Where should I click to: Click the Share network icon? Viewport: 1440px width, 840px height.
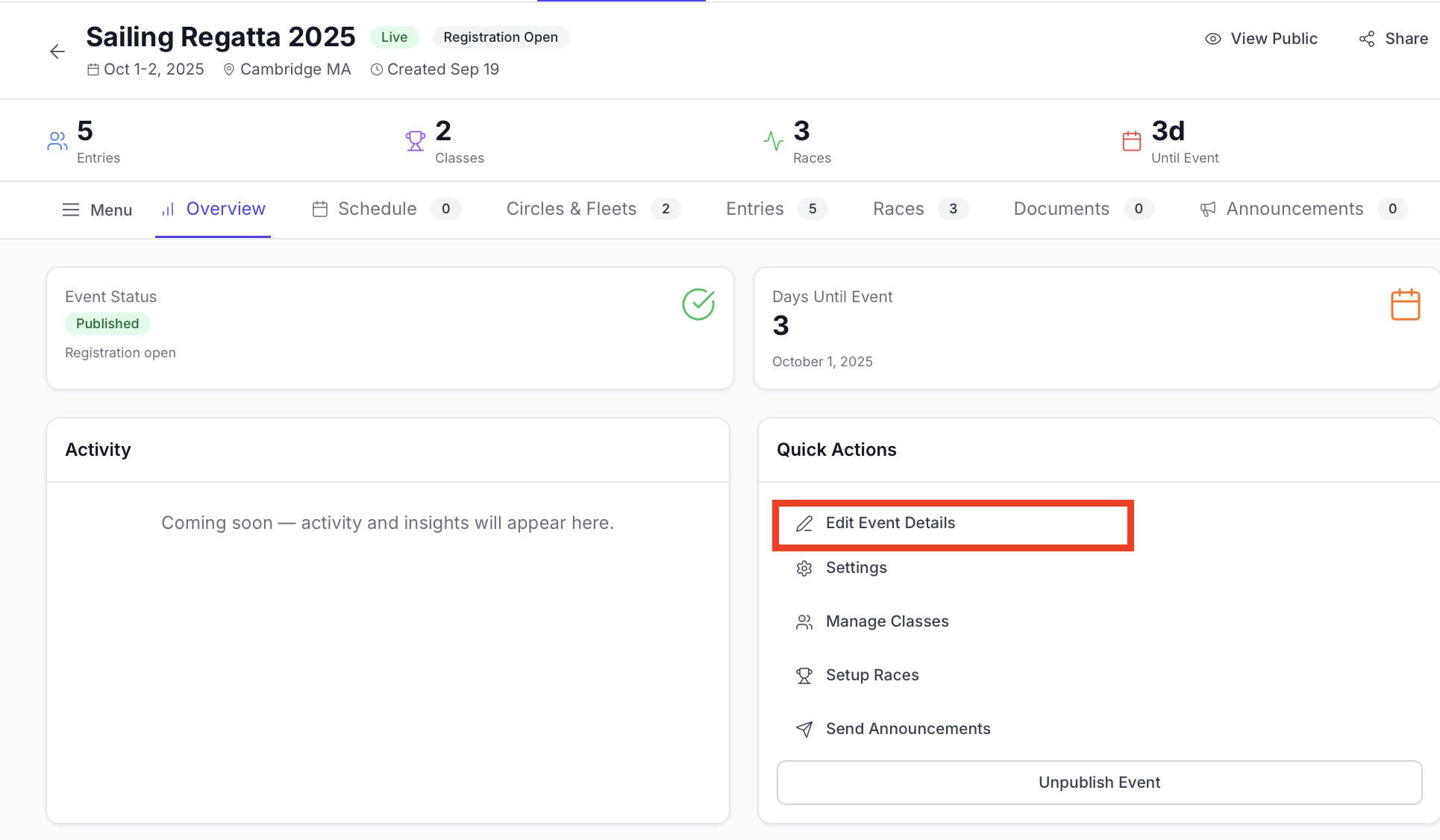(x=1367, y=39)
